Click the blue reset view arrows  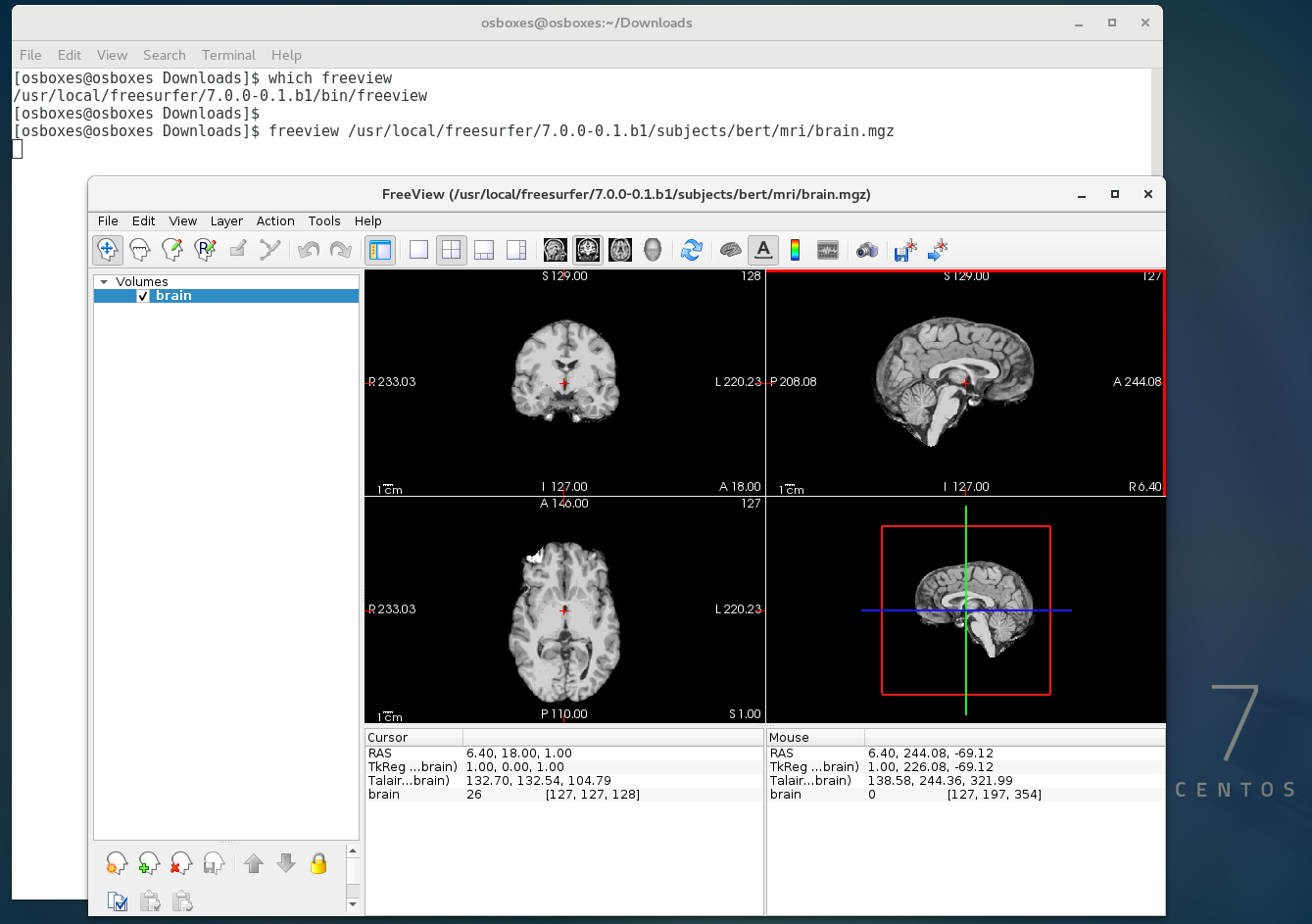click(x=692, y=250)
